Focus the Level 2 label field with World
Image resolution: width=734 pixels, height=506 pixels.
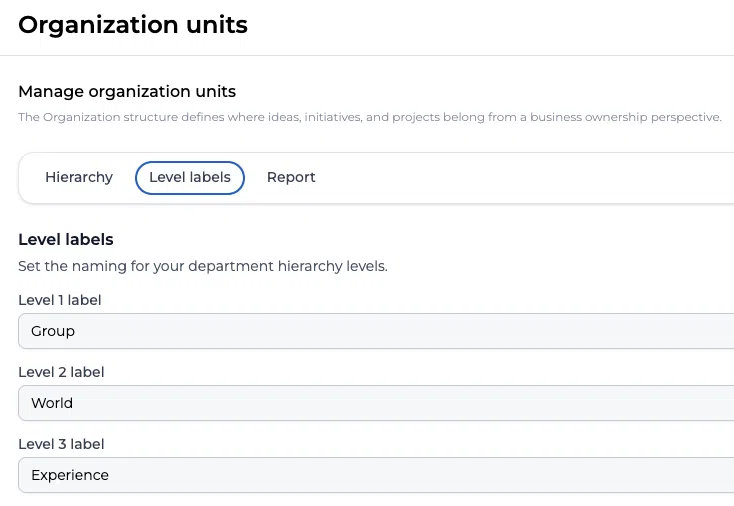point(376,403)
